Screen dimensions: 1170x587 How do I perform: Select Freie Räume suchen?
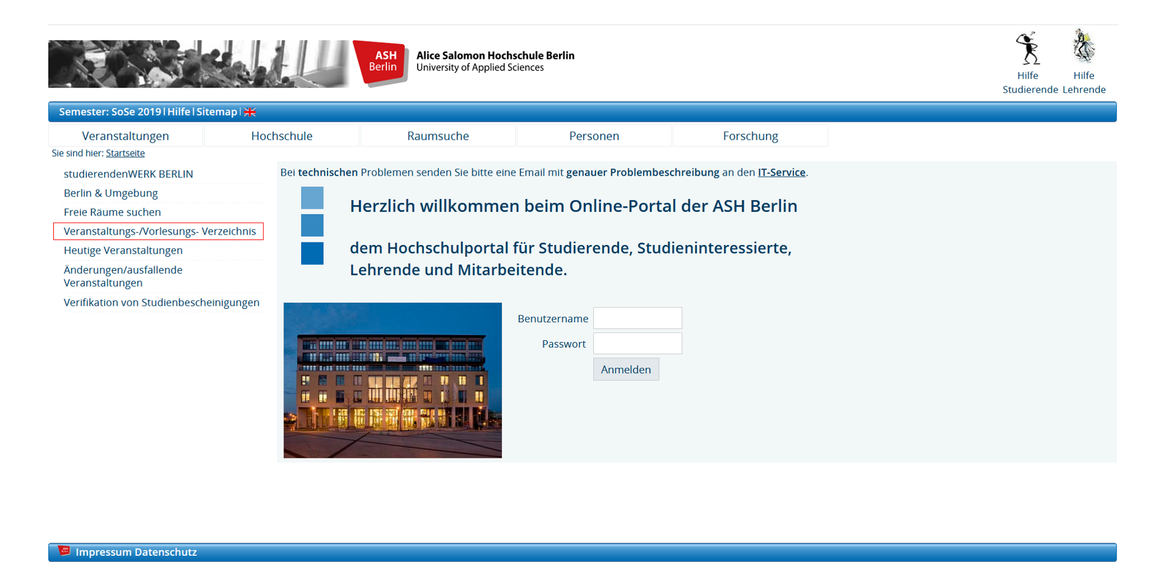click(x=113, y=211)
